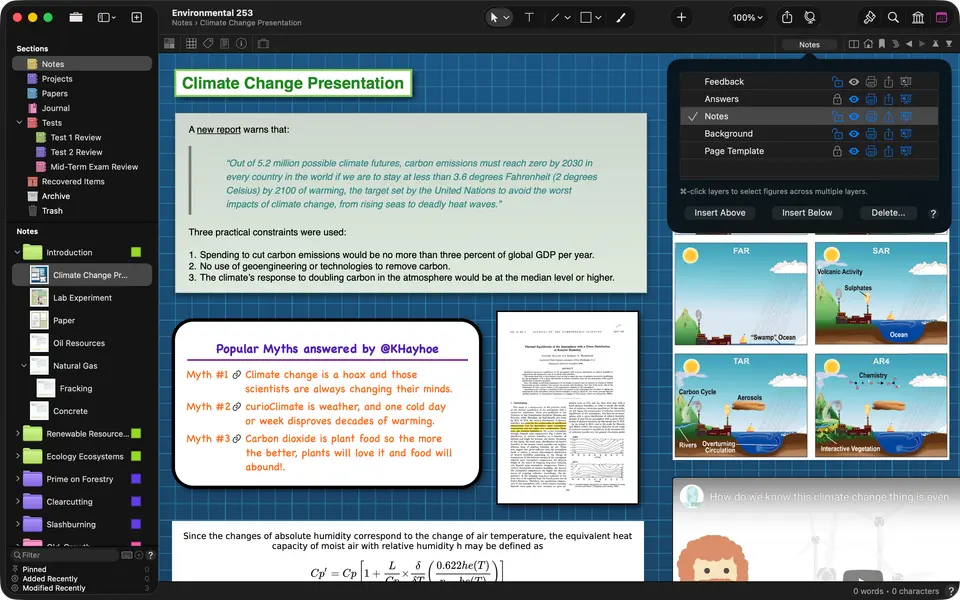
Task: Click the pink calendar icon in toolbar
Action: 942,17
